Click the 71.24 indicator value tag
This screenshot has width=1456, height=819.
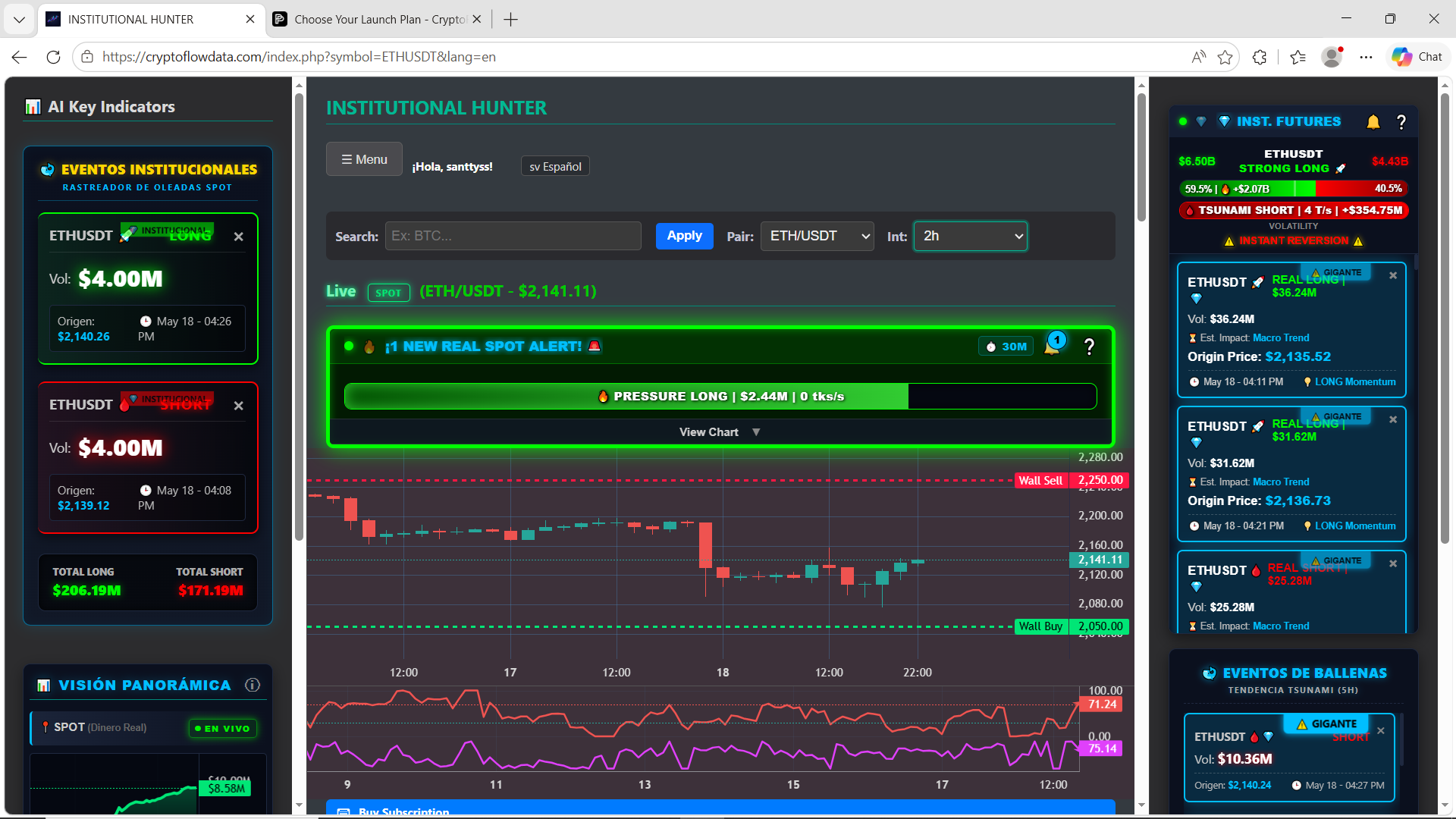click(x=1101, y=704)
